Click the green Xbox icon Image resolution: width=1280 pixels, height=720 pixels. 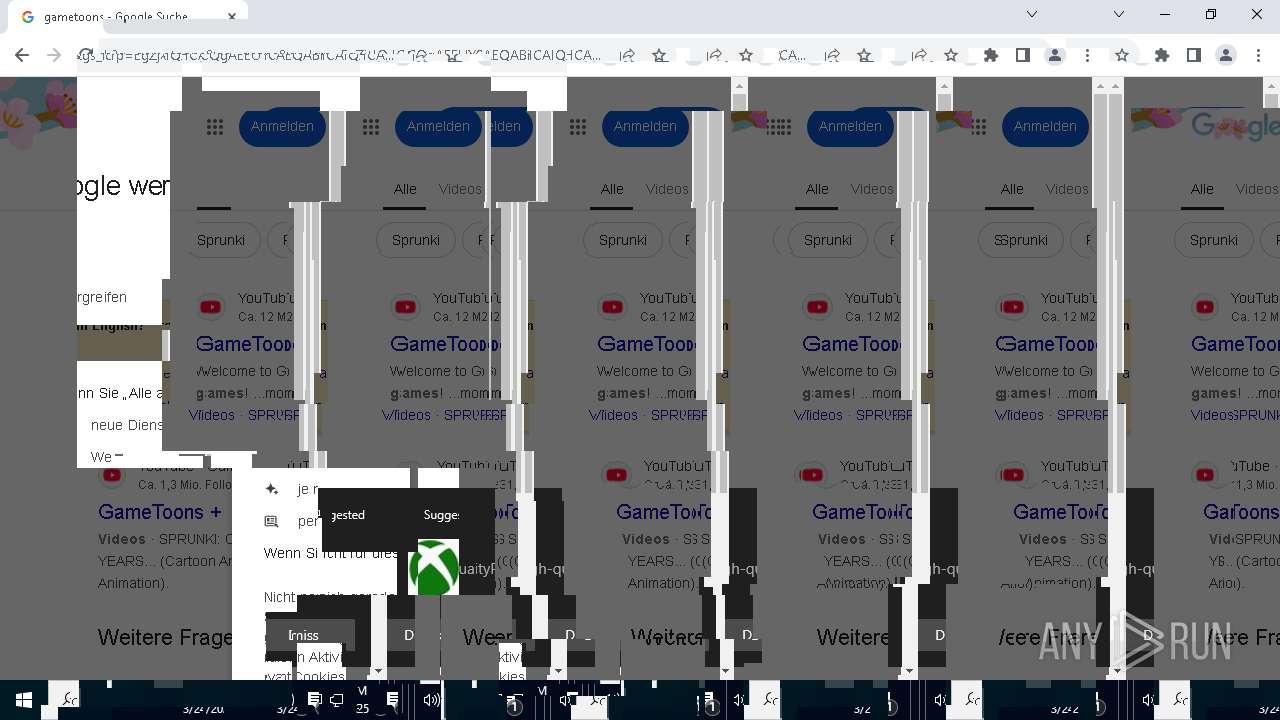click(x=434, y=568)
